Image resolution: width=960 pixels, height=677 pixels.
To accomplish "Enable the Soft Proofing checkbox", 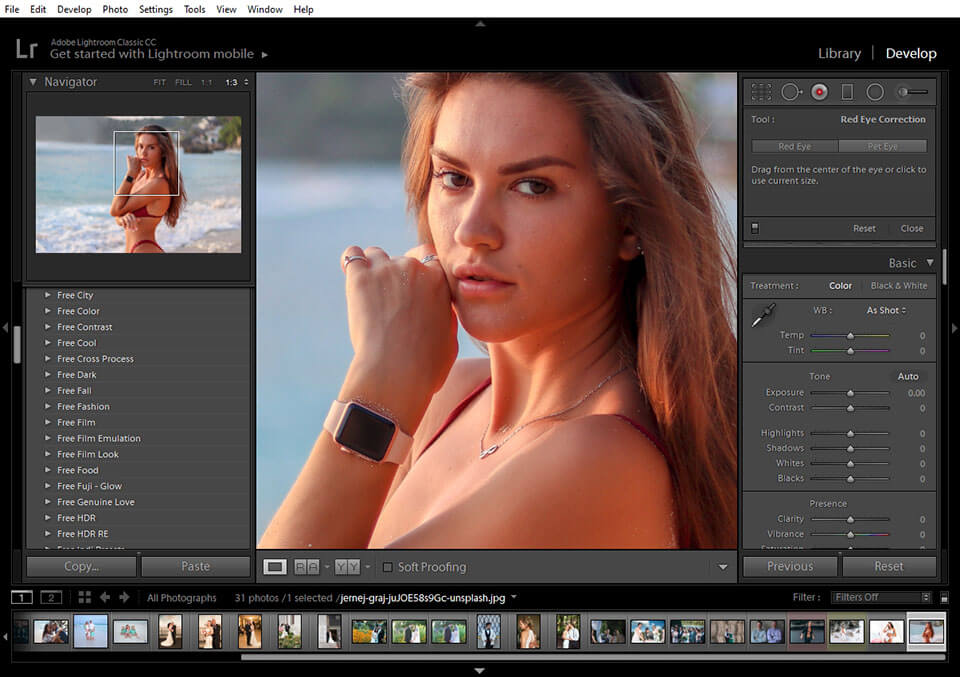I will 388,567.
